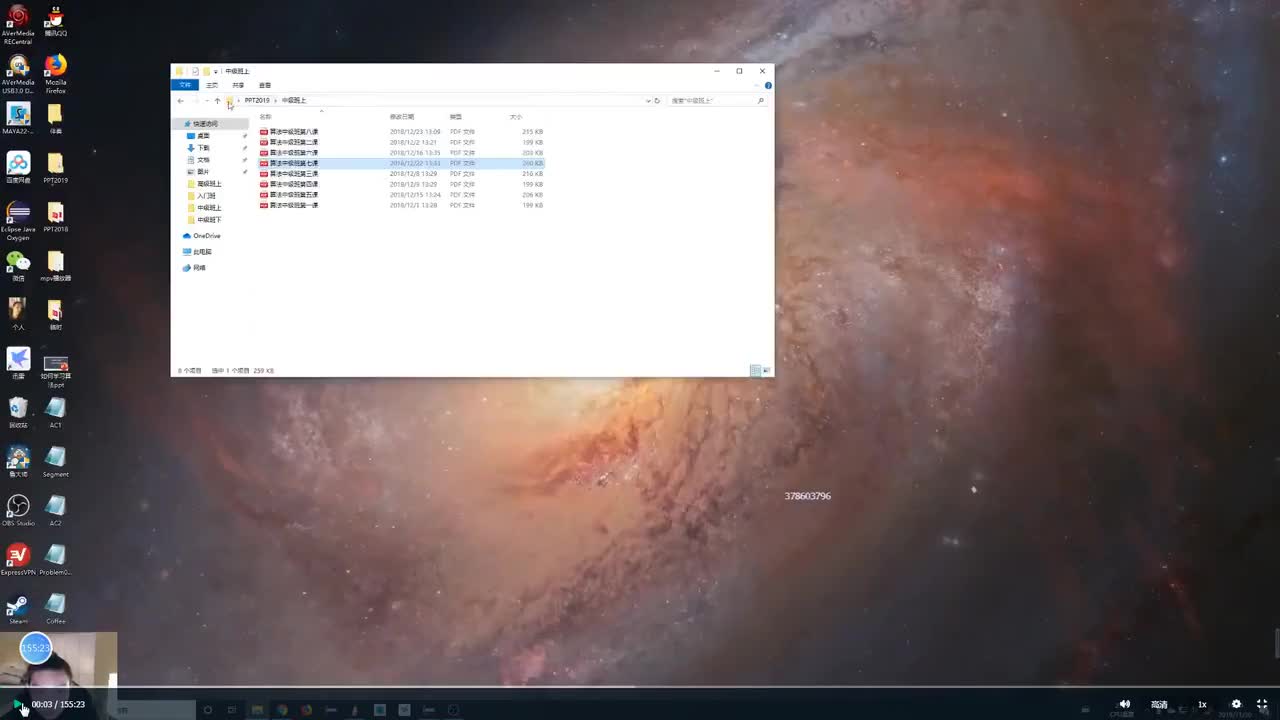Image resolution: width=1280 pixels, height=720 pixels.
Task: Open the 高清 video quality selector
Action: pyautogui.click(x=1159, y=704)
